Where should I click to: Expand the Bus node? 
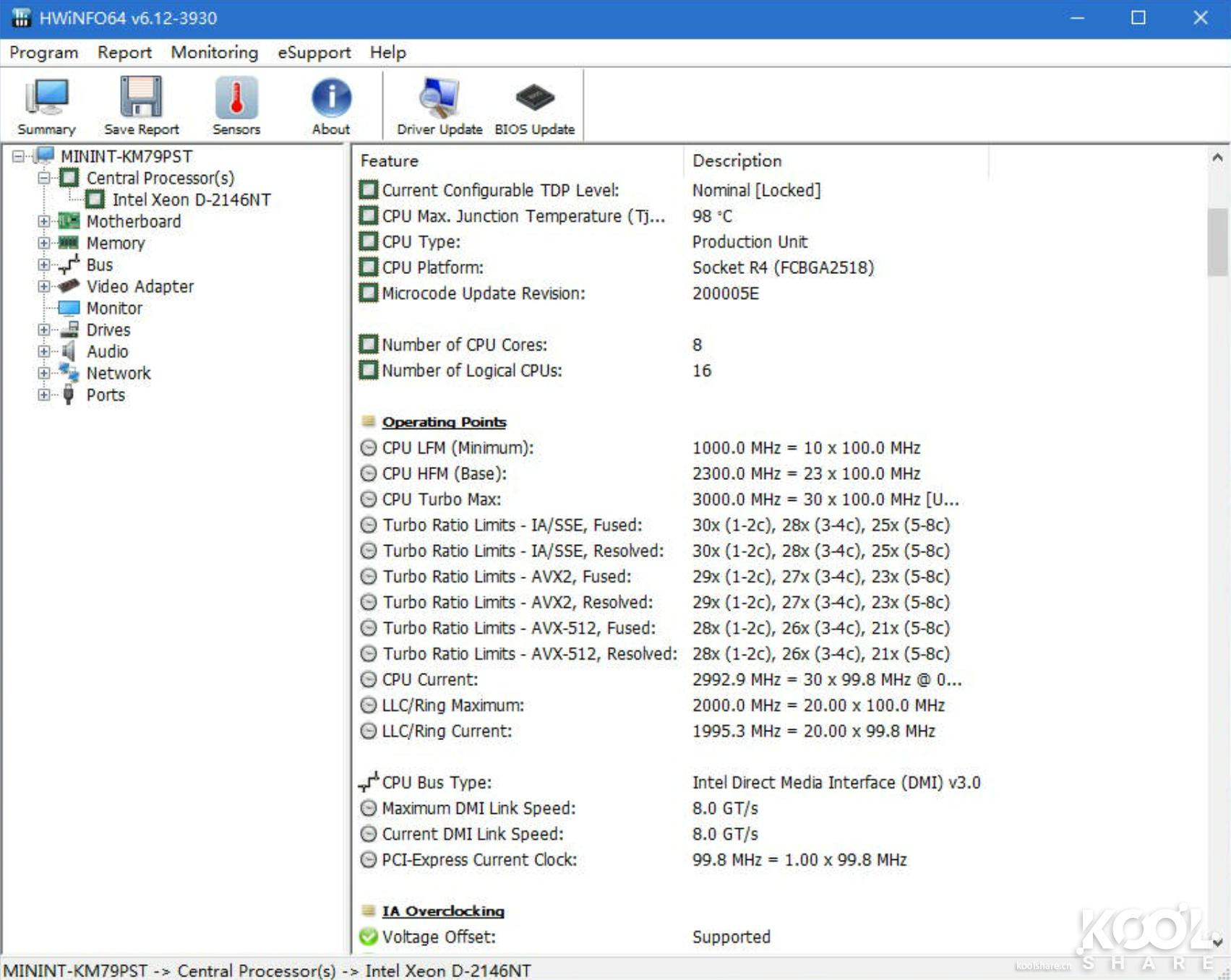tap(44, 265)
